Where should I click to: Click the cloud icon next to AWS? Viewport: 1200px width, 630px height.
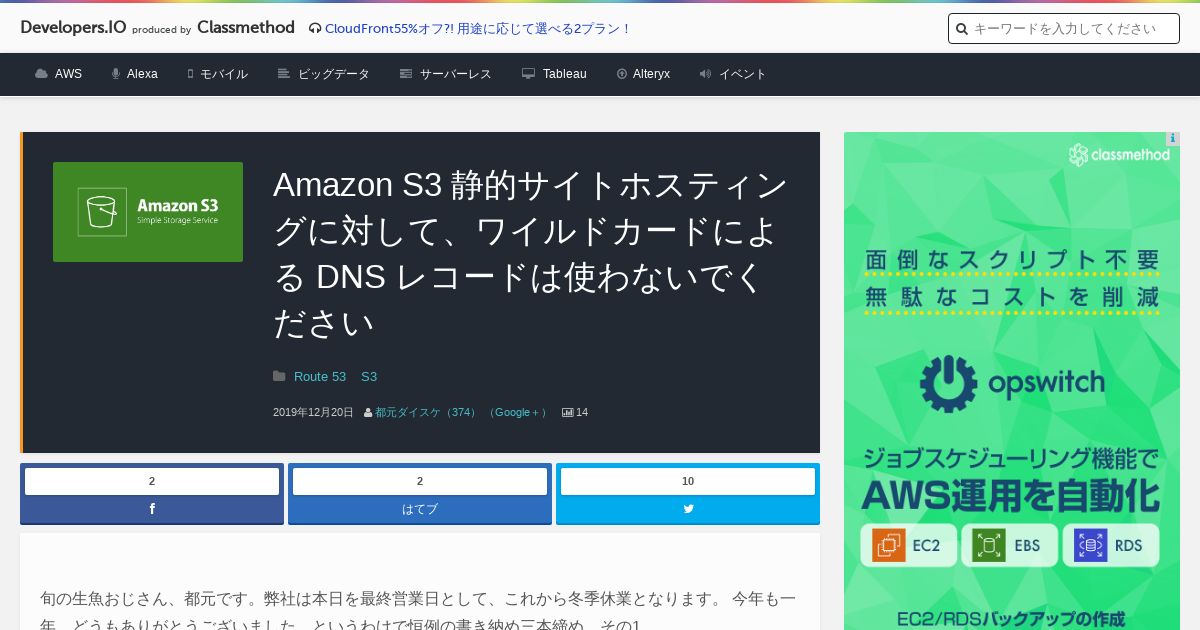[41, 74]
